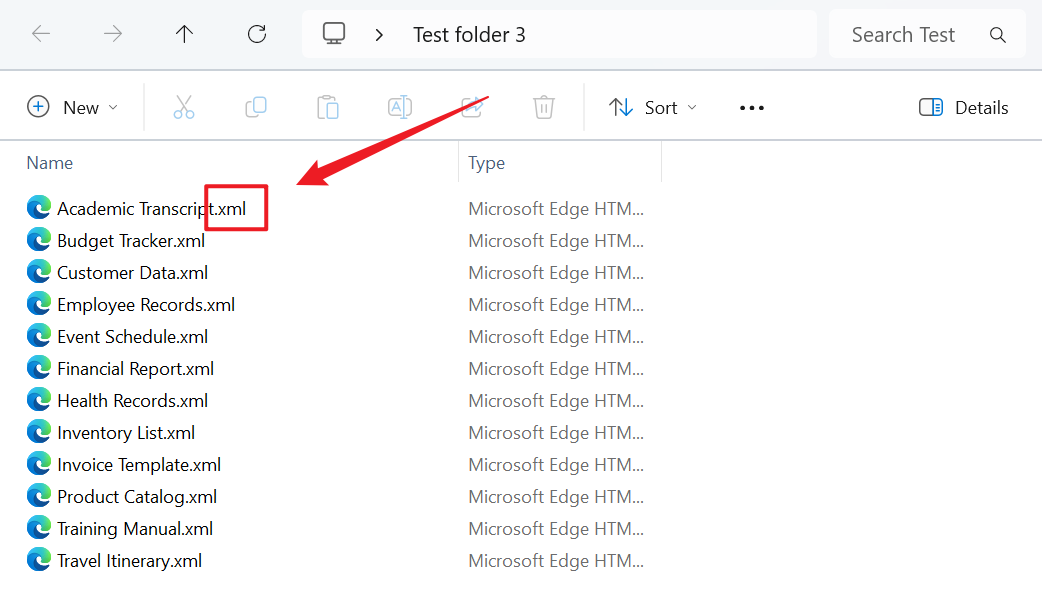This screenshot has height=609, width=1042.
Task: Expand the breadcrumb chevron before Test folder 3
Action: (379, 35)
